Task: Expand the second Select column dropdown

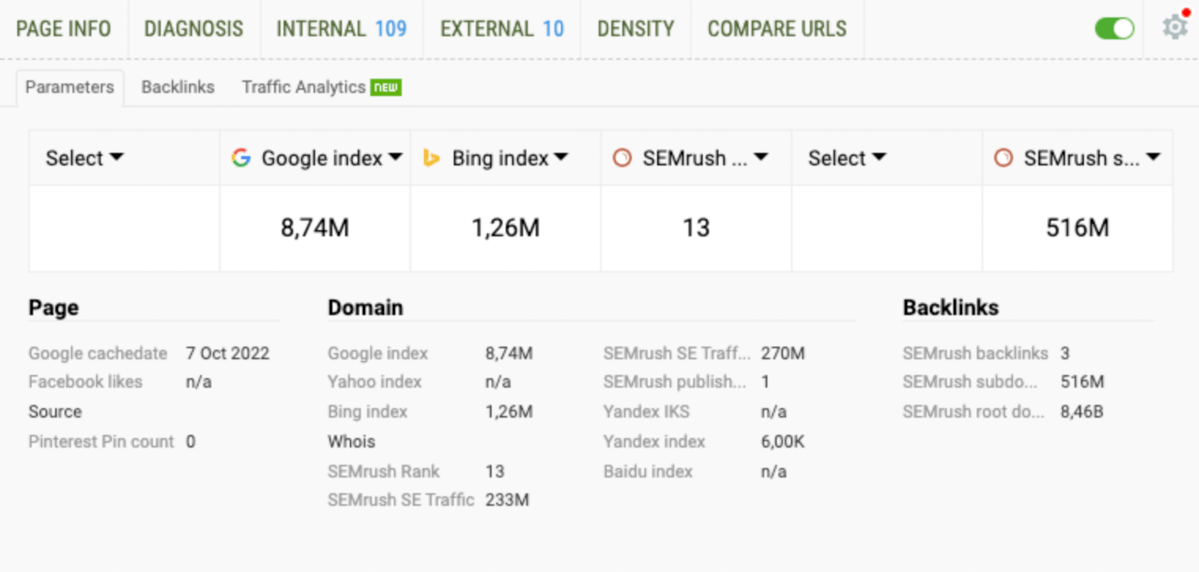Action: [846, 158]
